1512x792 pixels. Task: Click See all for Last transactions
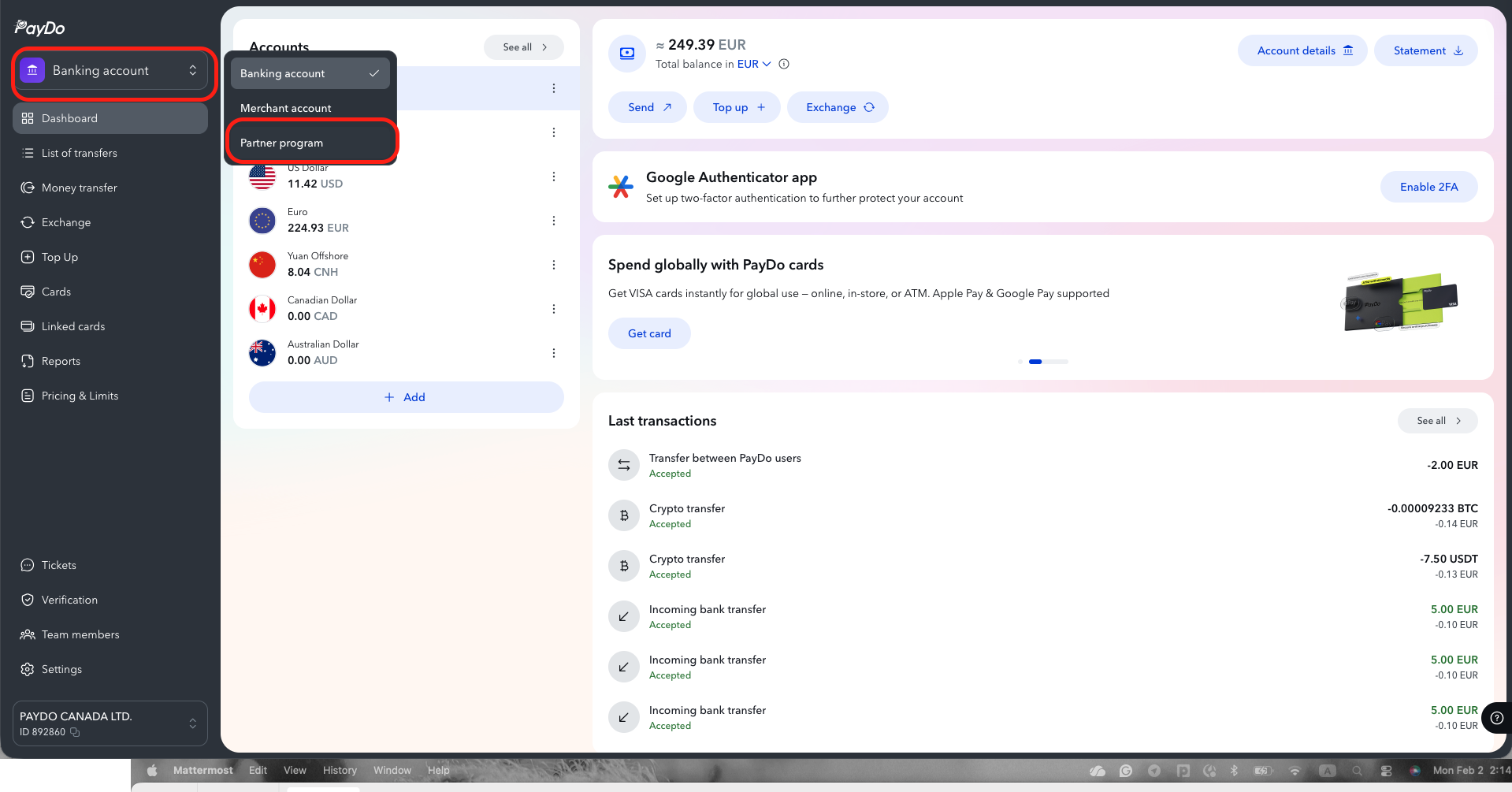click(x=1438, y=421)
